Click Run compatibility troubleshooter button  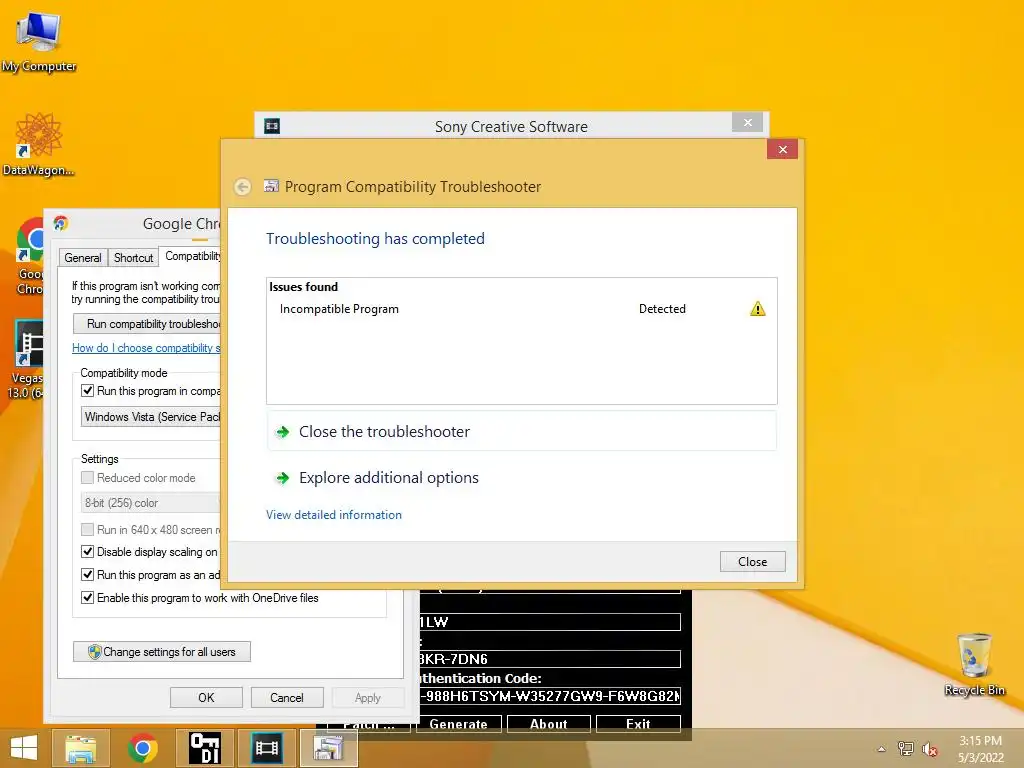(x=147, y=324)
